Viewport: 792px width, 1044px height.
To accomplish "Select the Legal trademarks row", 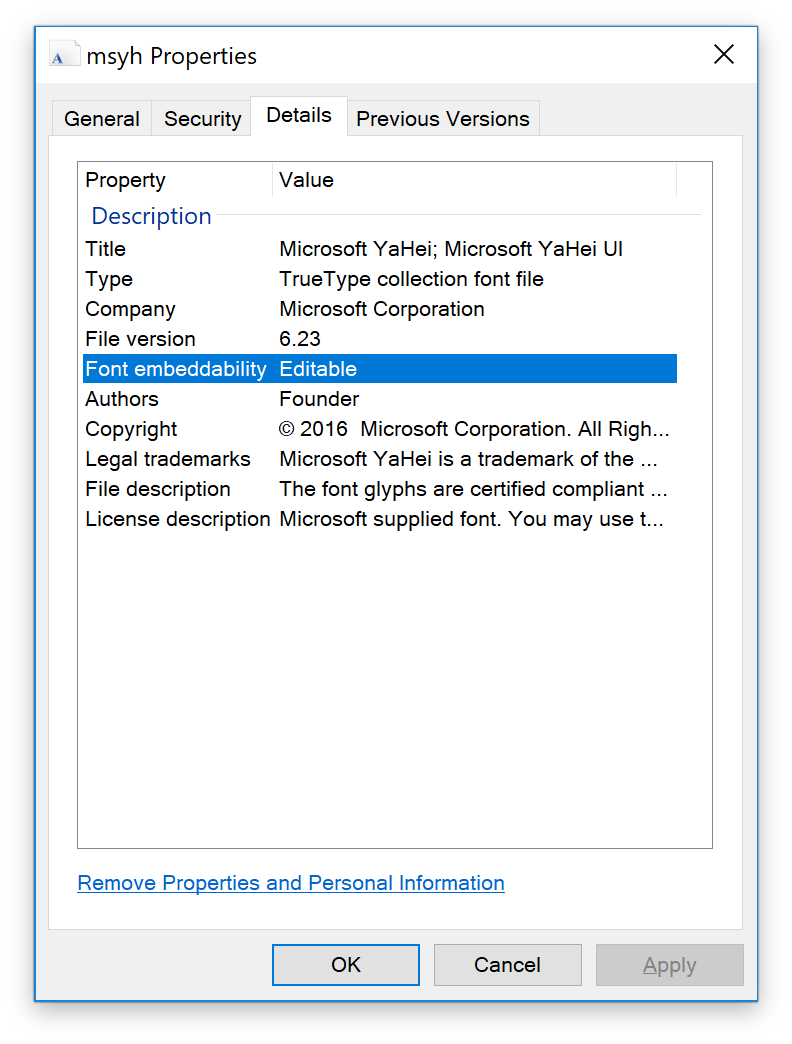I will click(379, 459).
